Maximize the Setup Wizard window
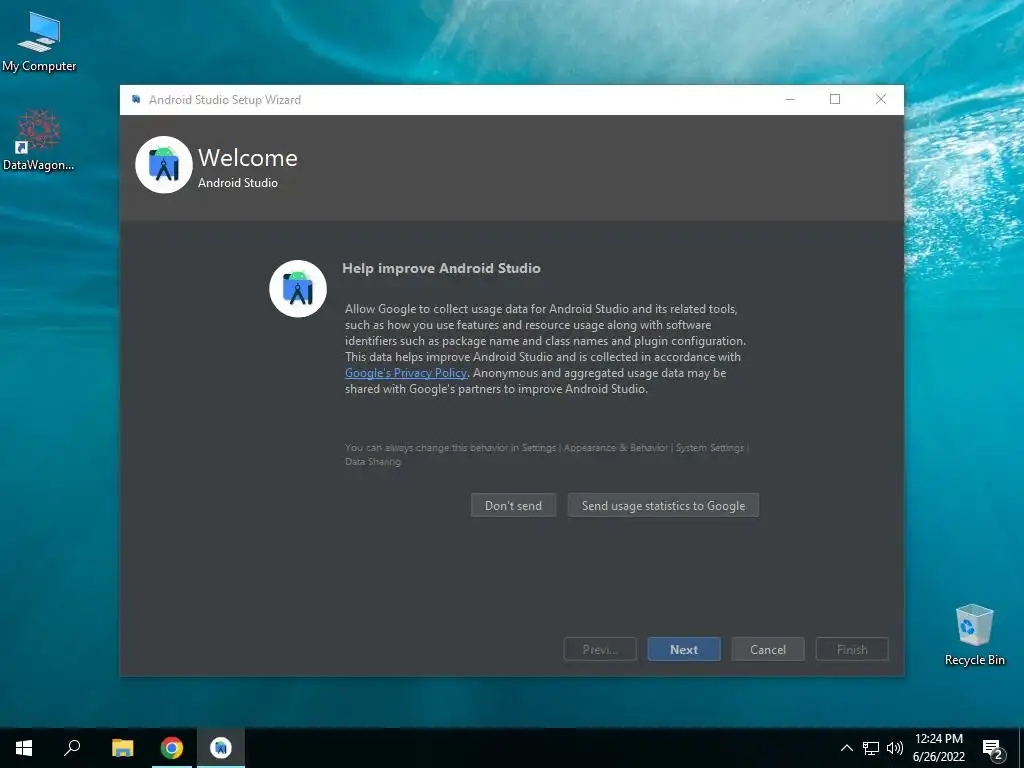The height and width of the screenshot is (768, 1024). pos(835,99)
